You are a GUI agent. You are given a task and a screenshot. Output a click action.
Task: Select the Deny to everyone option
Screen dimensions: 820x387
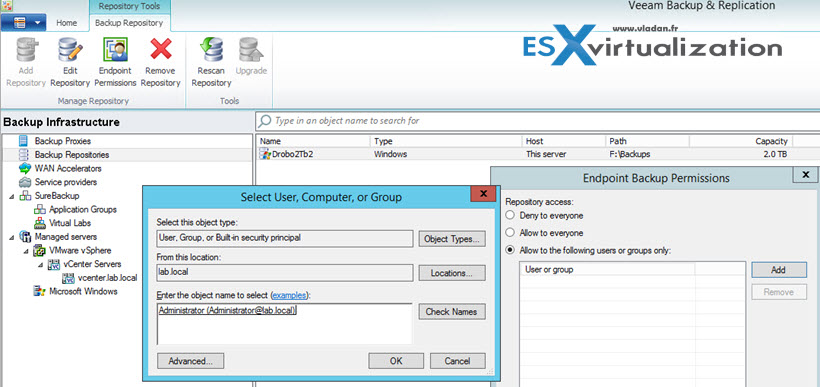point(510,215)
